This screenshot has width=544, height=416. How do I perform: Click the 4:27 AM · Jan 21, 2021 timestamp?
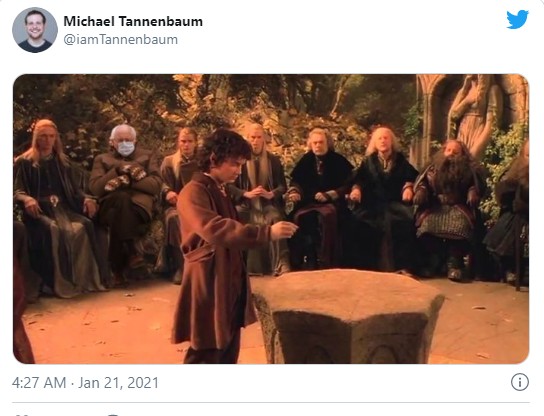click(x=85, y=383)
